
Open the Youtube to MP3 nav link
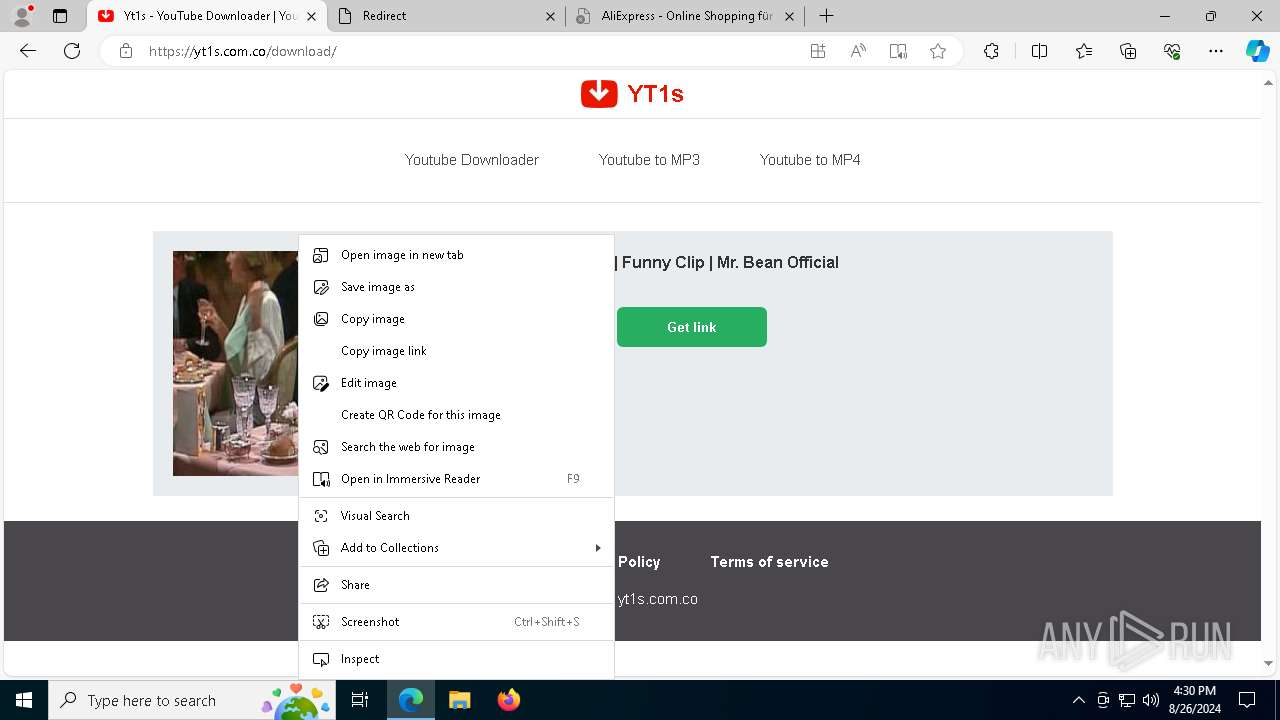[649, 160]
